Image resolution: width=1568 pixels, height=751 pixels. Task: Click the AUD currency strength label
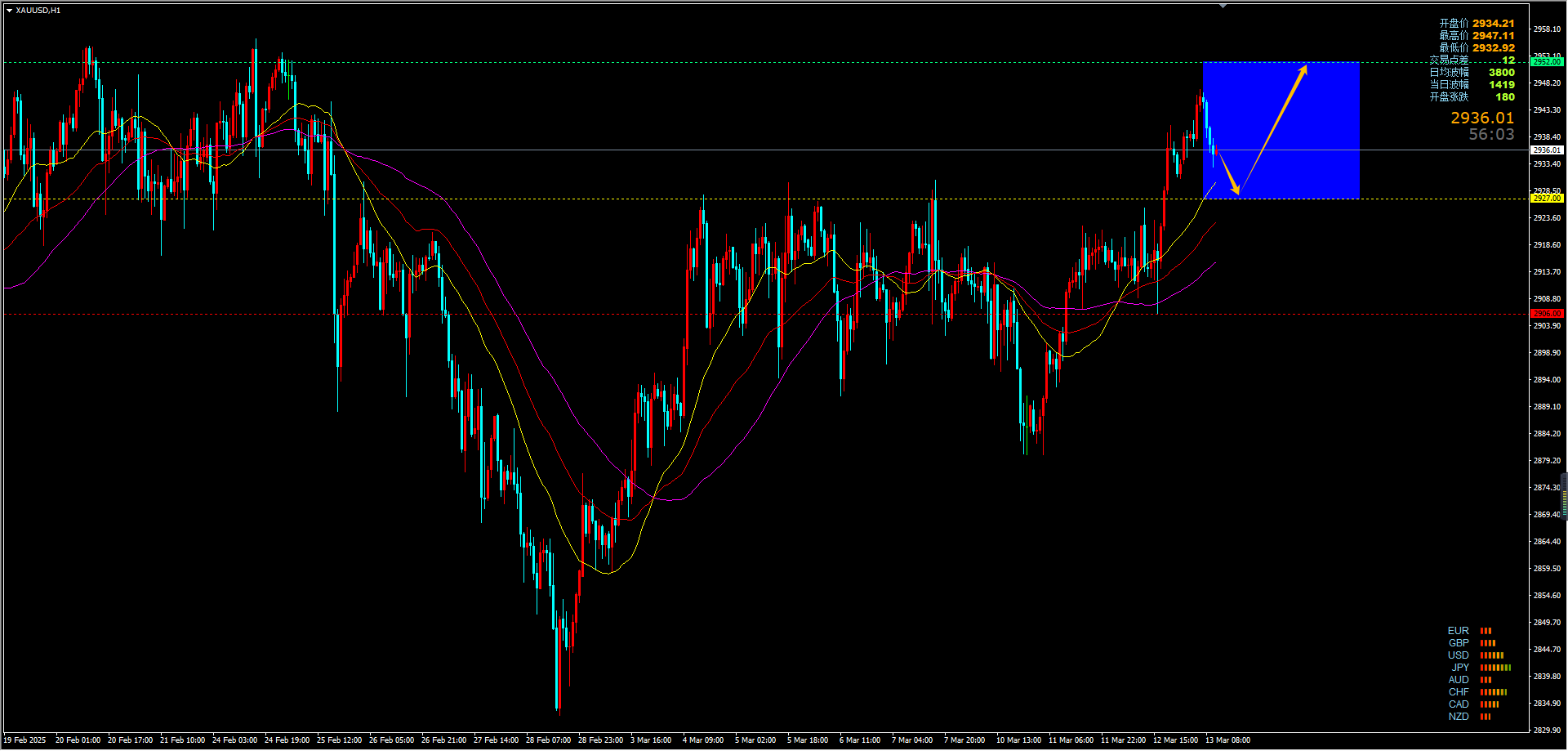[1459, 680]
